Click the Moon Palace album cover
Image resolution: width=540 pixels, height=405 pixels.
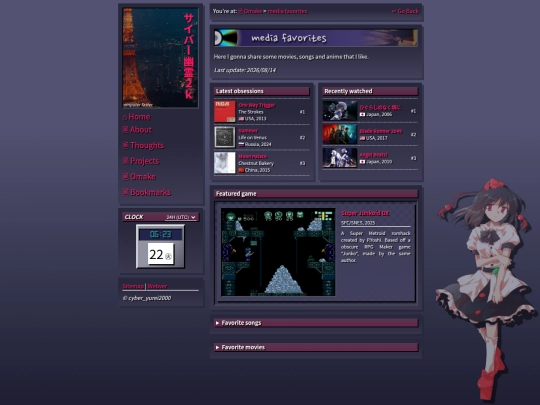pyautogui.click(x=225, y=163)
